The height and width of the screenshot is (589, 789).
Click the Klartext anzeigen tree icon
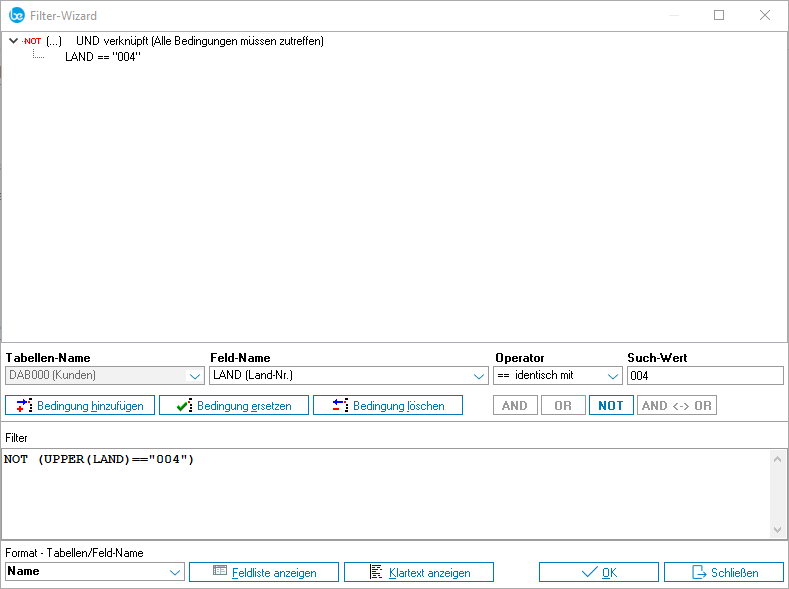tap(376, 573)
